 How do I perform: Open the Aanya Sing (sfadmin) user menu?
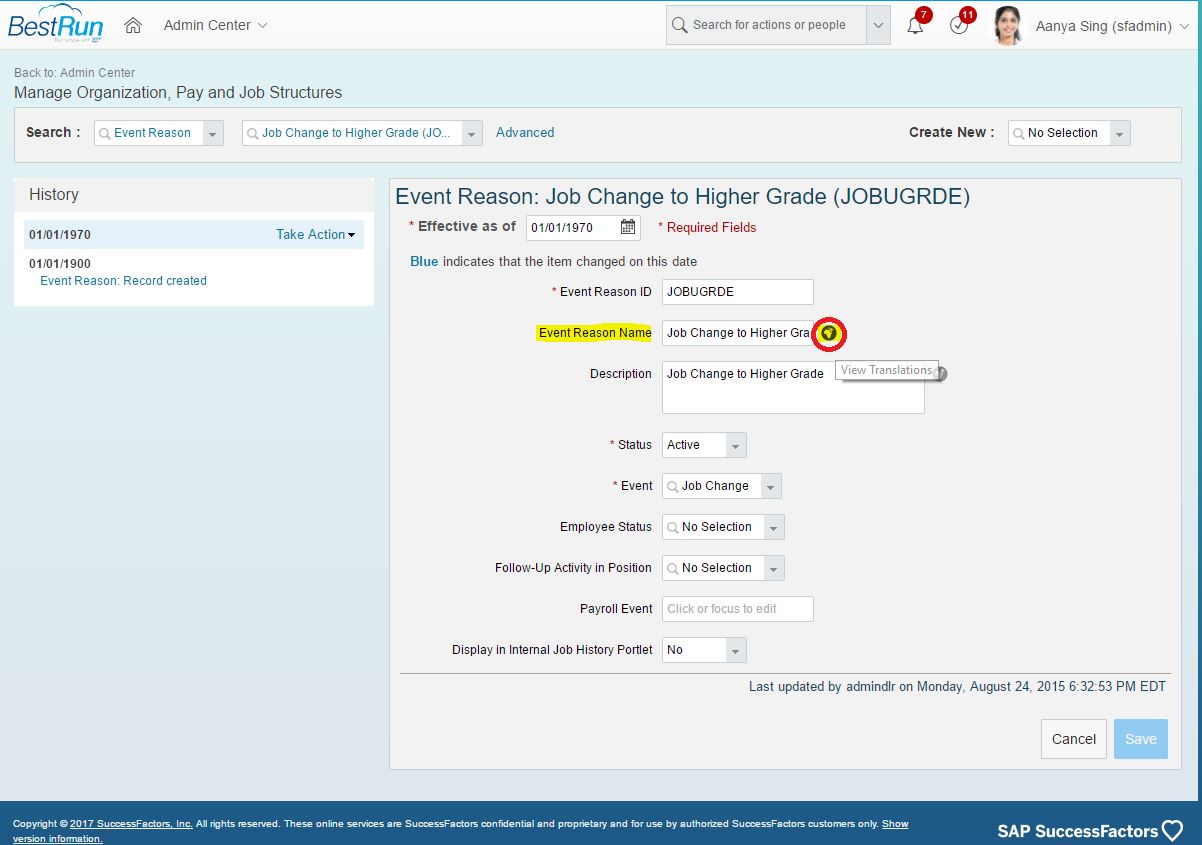1113,26
